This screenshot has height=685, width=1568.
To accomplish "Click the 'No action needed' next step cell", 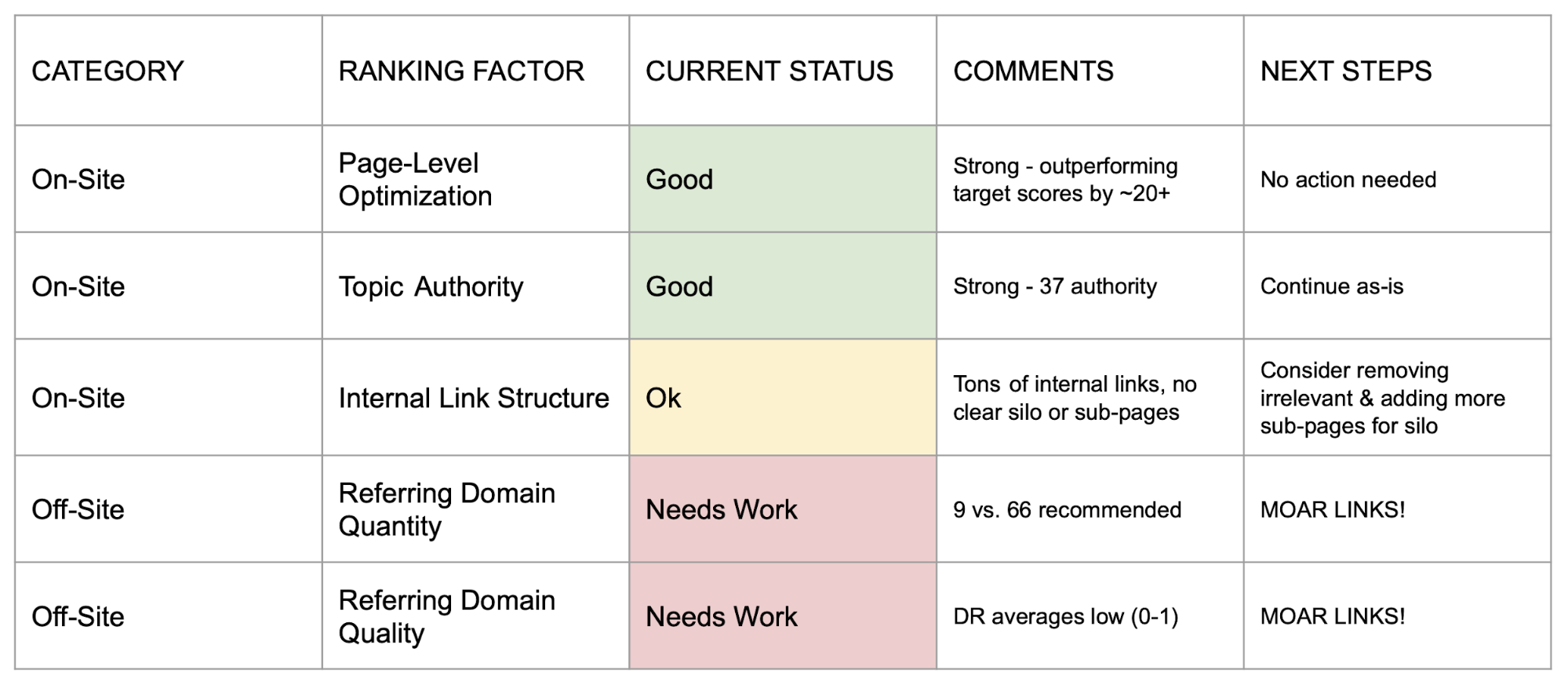I will (x=1348, y=179).
